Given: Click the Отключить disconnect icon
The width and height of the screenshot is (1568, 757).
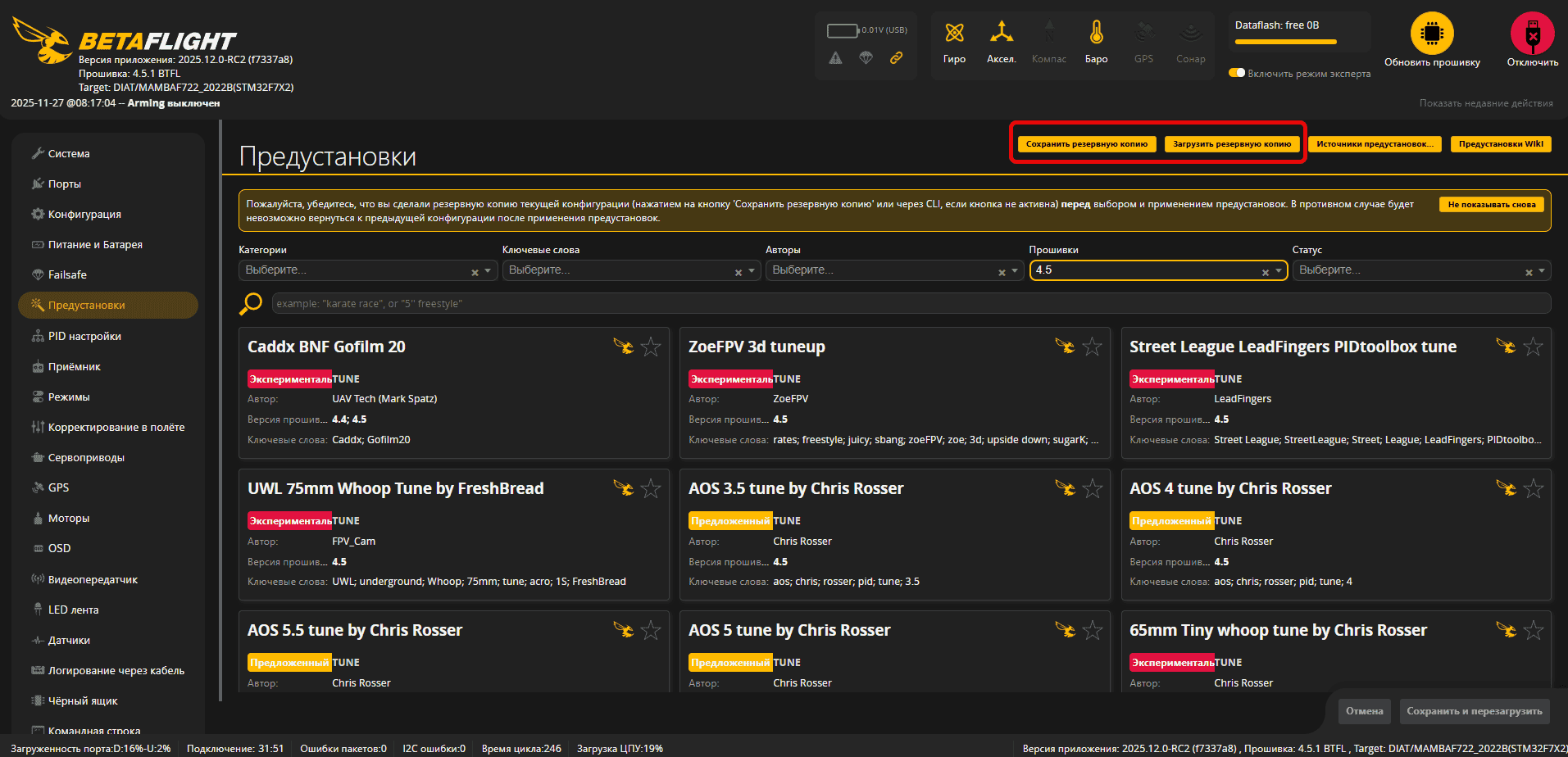Looking at the screenshot, I should 1531,34.
